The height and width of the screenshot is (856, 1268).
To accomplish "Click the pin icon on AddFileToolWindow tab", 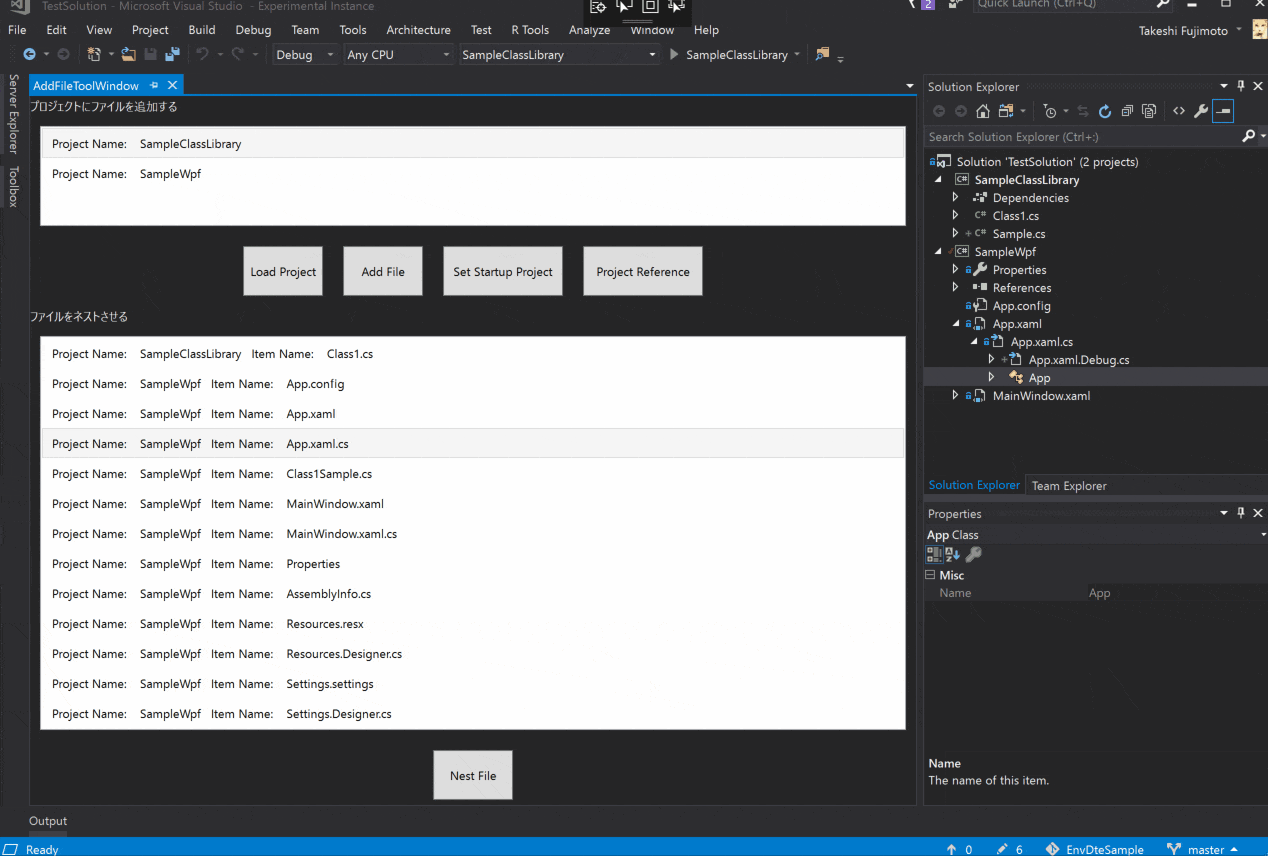I will (x=155, y=86).
